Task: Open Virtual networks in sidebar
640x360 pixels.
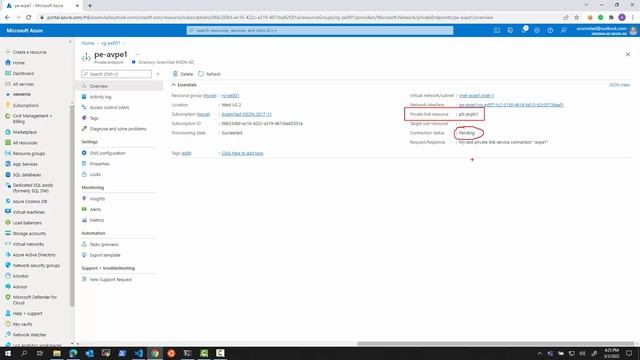Action: (28, 244)
